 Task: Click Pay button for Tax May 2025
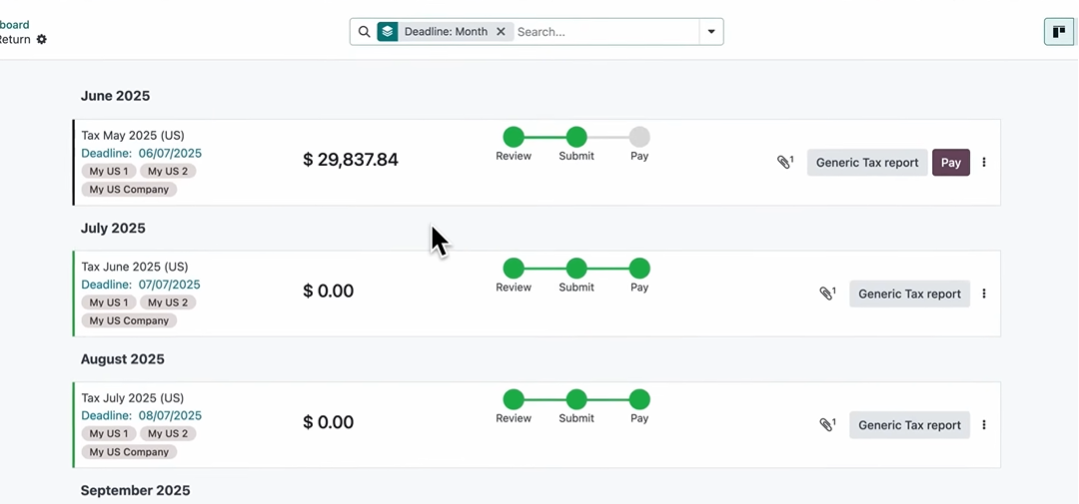(950, 162)
